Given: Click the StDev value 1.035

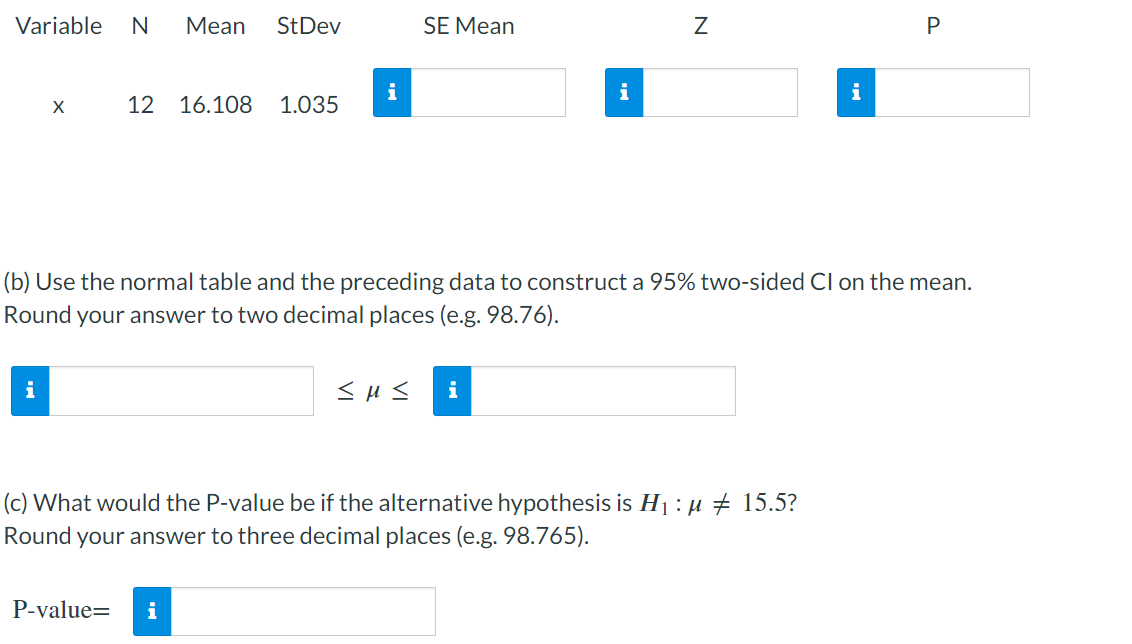Looking at the screenshot, I should (x=309, y=105).
